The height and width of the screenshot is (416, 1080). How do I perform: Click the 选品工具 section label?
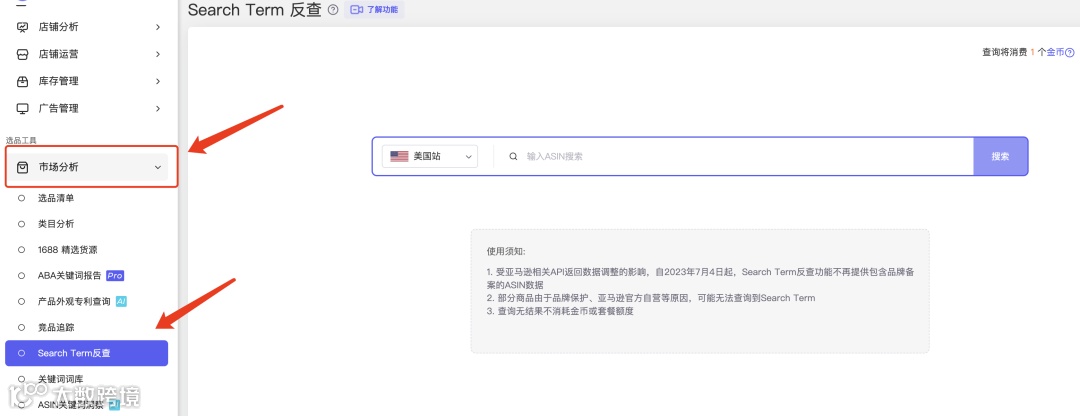[21, 141]
